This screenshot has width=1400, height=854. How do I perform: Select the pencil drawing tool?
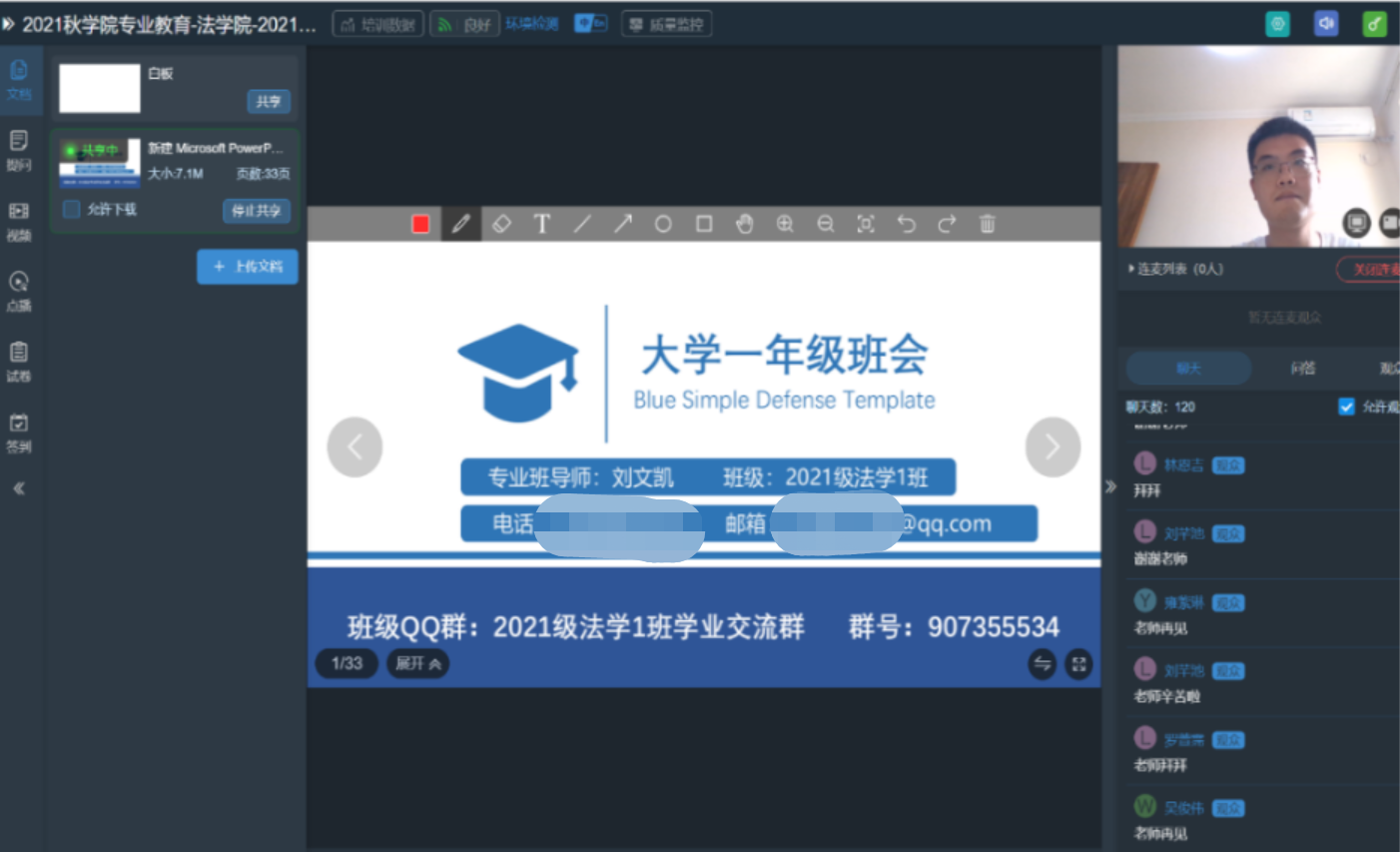460,224
